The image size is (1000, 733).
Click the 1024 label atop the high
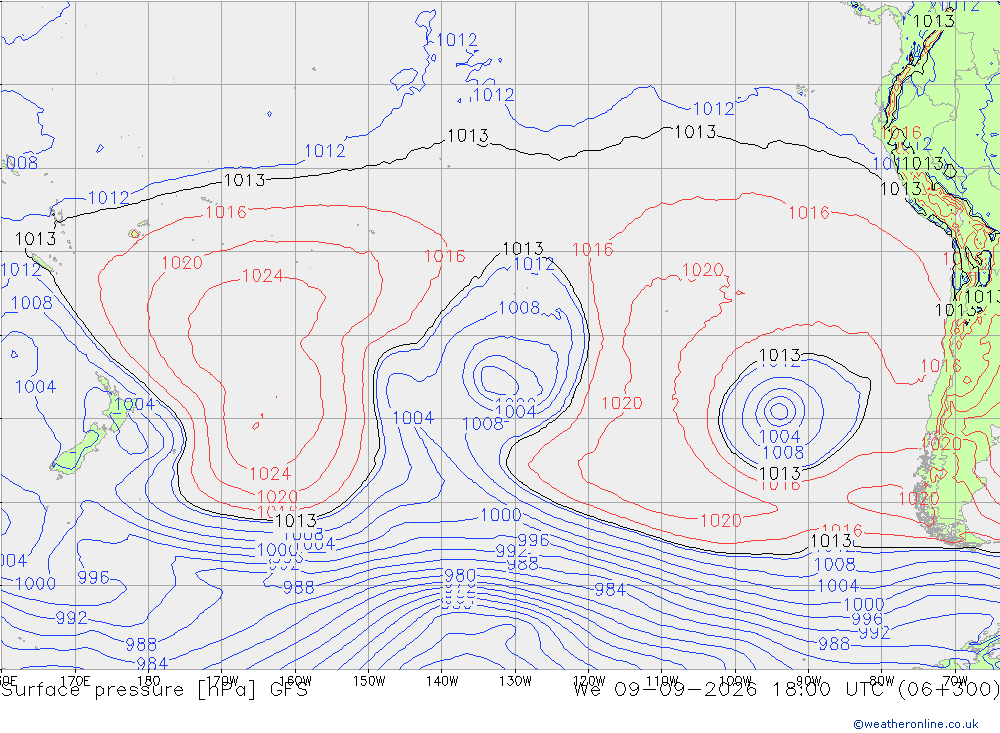pyautogui.click(x=262, y=276)
